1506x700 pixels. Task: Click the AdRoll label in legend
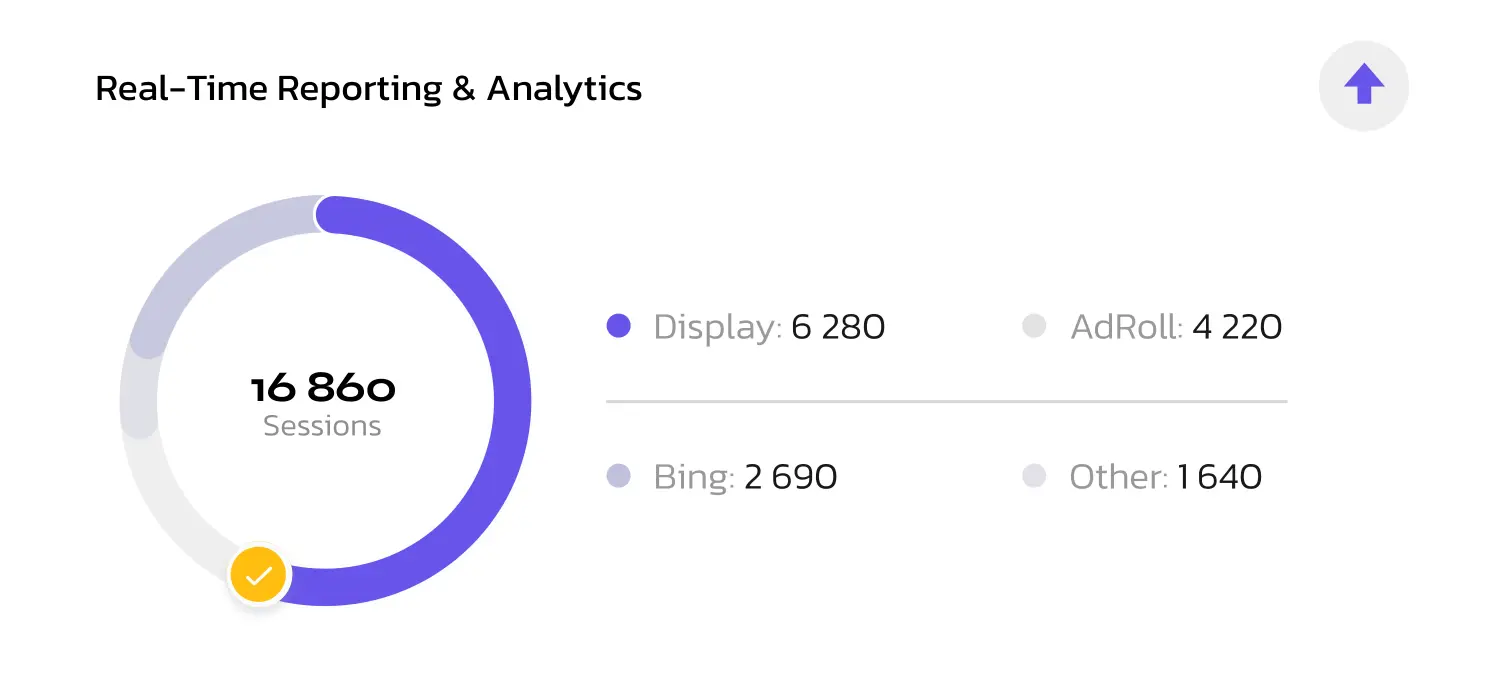pos(1127,327)
